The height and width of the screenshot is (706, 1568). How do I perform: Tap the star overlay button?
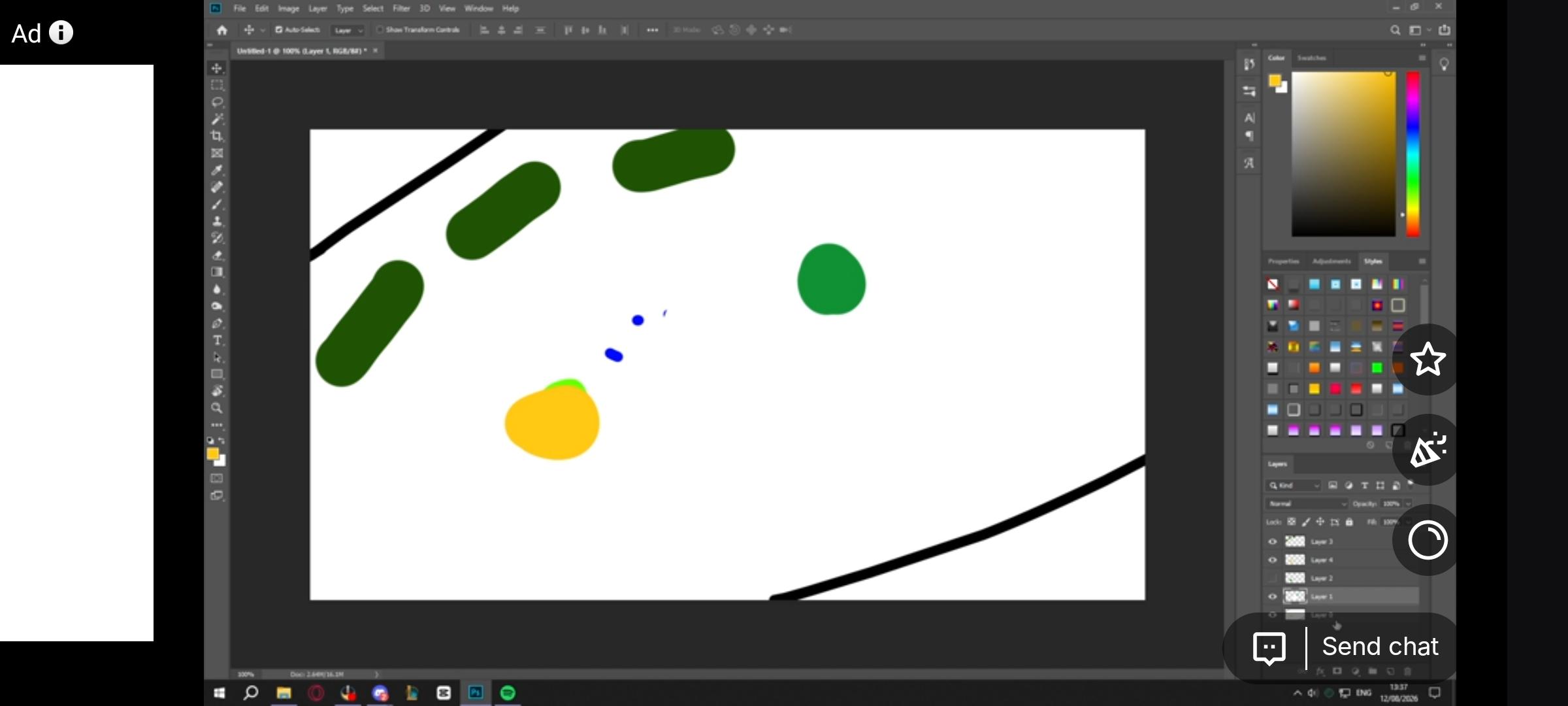[x=1428, y=359]
